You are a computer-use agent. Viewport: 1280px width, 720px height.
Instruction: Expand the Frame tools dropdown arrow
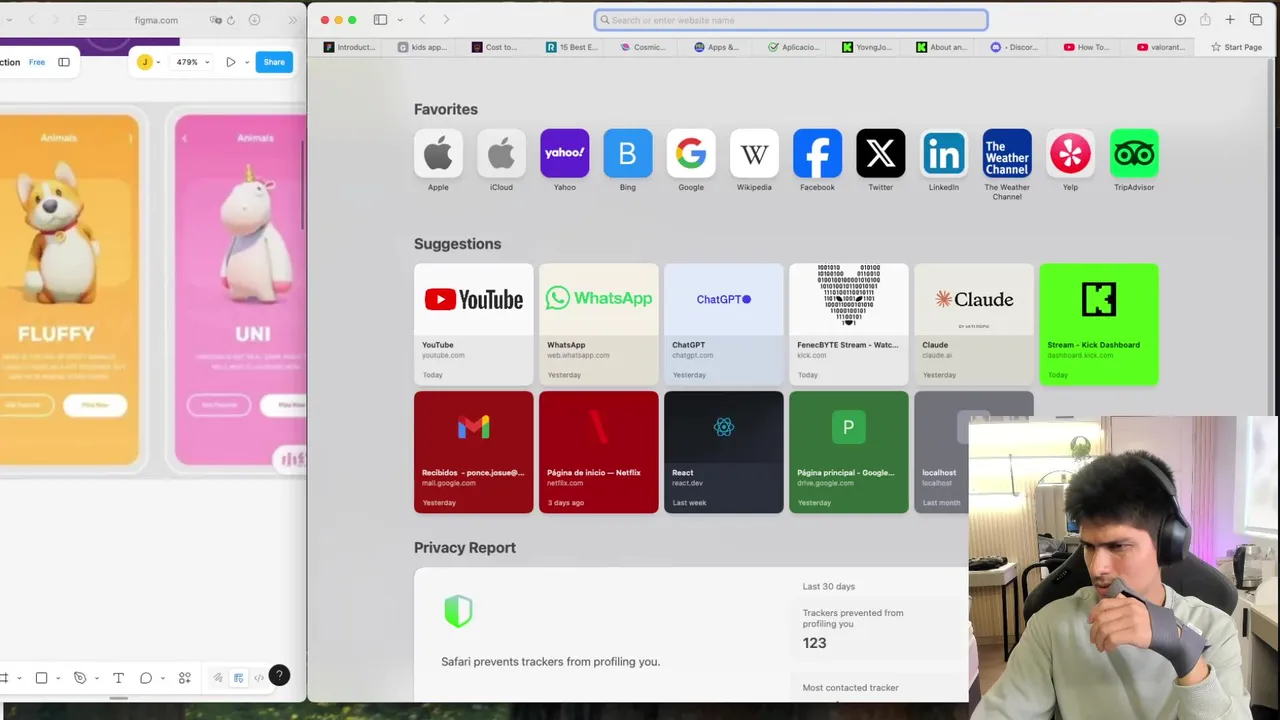[18, 678]
